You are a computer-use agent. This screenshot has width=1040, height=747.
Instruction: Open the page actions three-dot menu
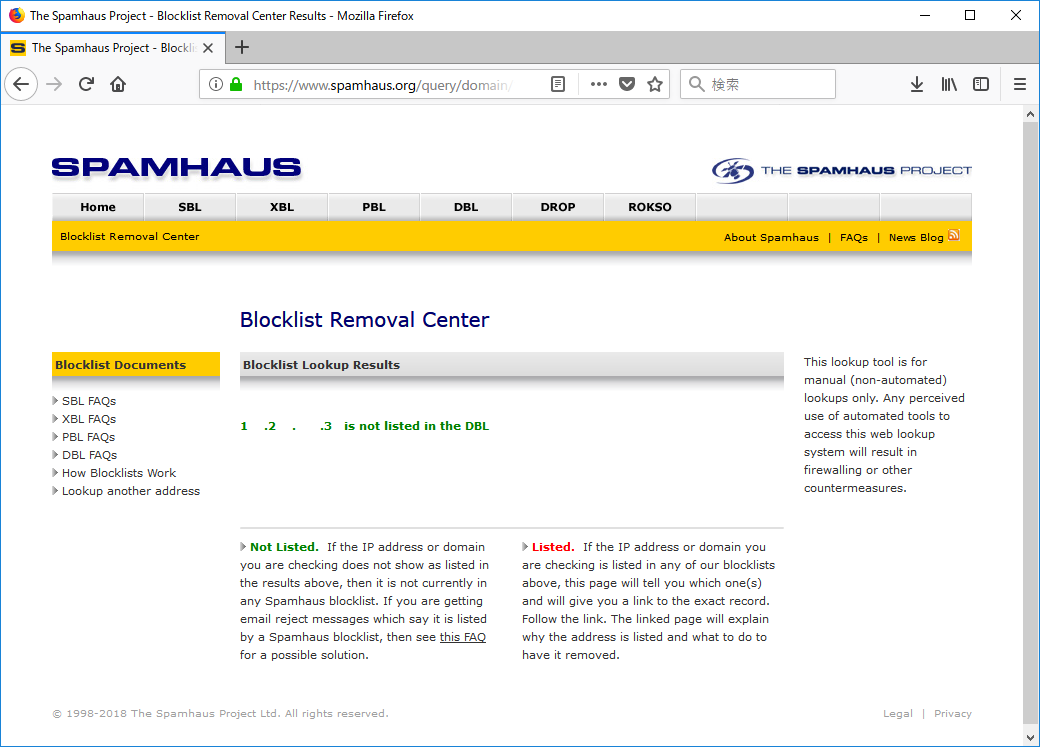coord(599,84)
